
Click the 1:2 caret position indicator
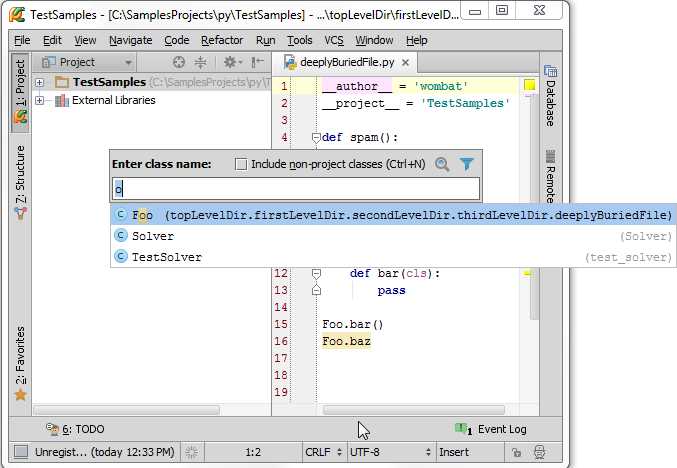(253, 452)
